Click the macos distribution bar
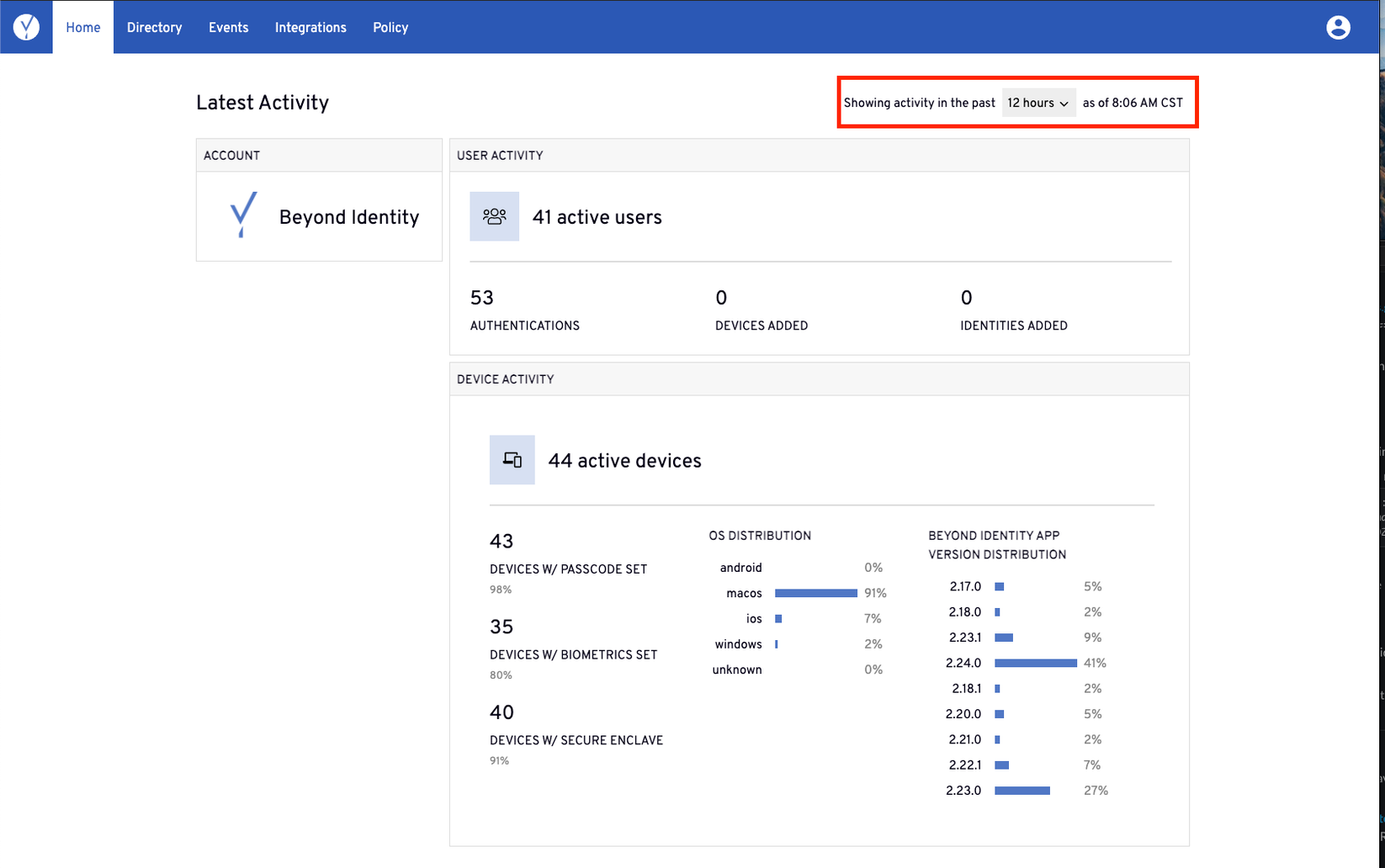 click(x=816, y=593)
